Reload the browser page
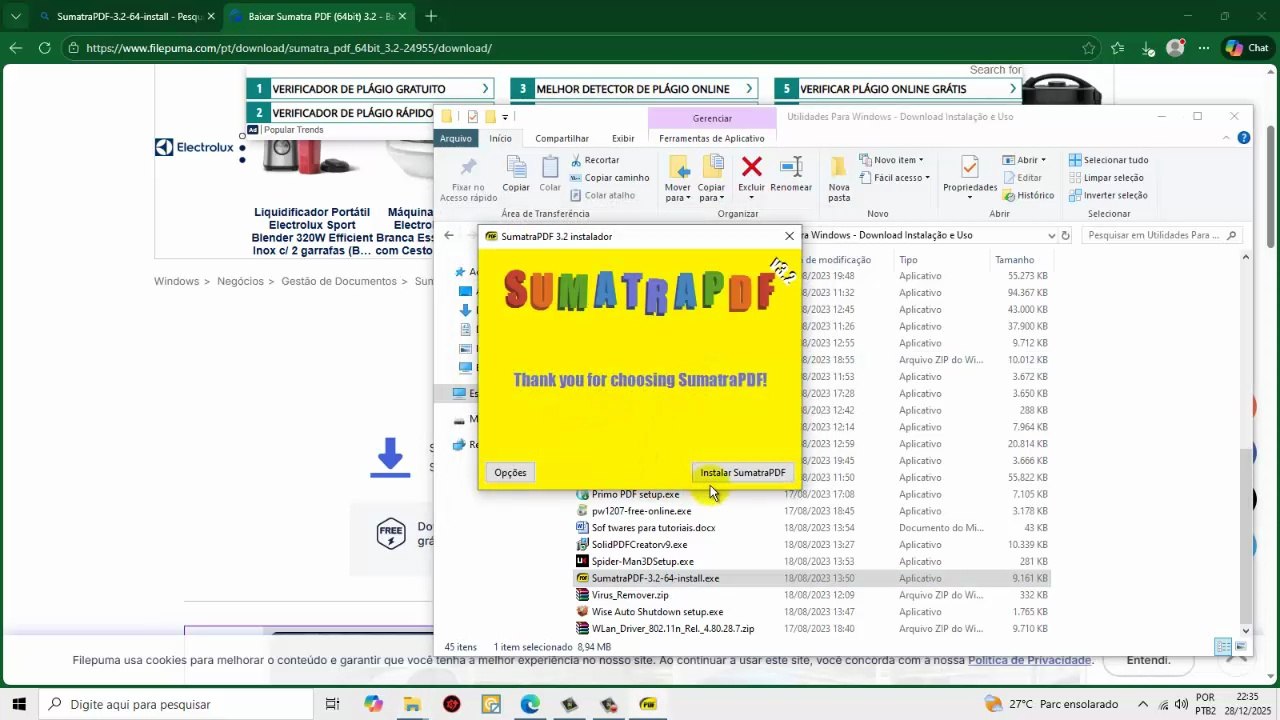This screenshot has height=720, width=1280. coord(45,48)
